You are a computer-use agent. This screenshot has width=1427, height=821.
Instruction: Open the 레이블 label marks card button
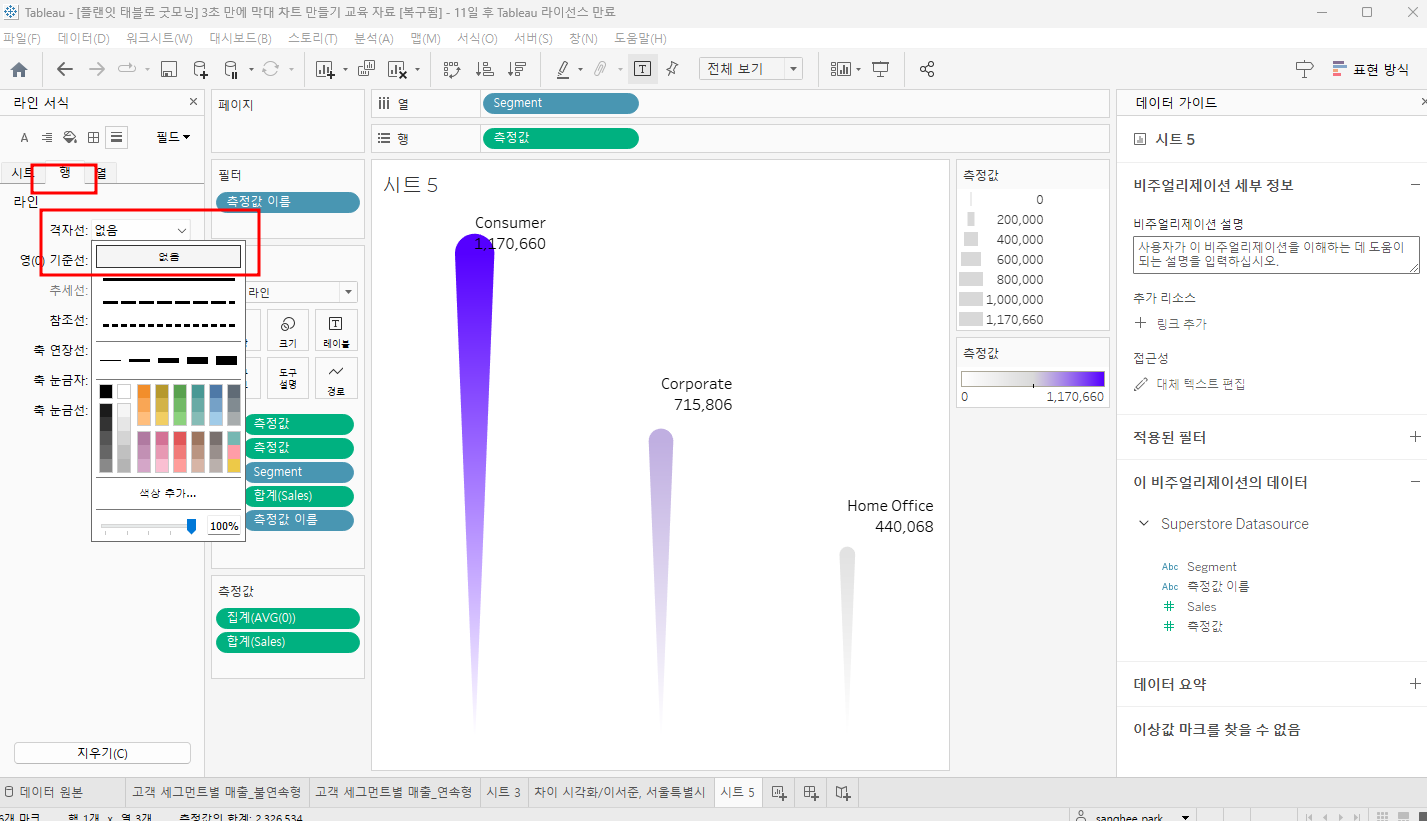pos(336,330)
